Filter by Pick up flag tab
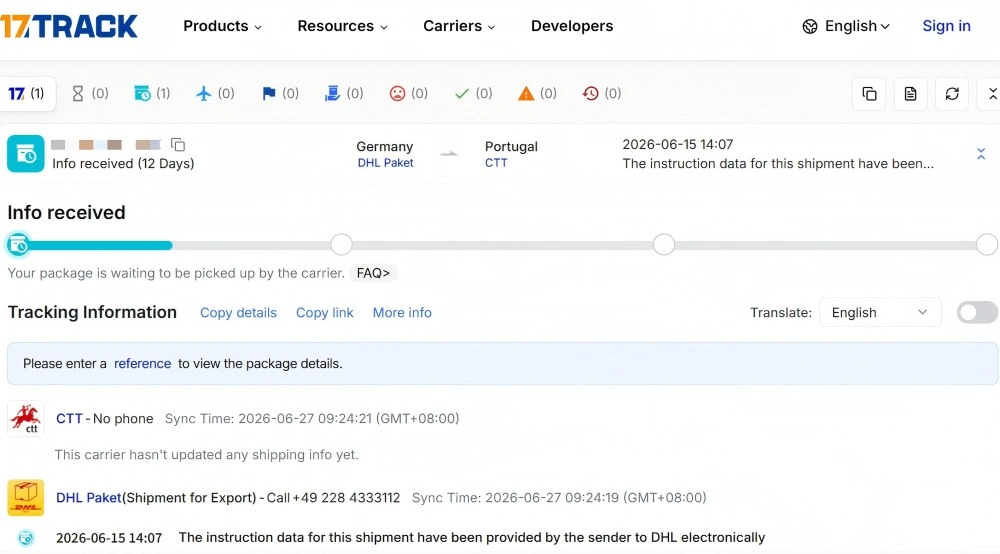This screenshot has height=554, width=1000. [x=280, y=94]
